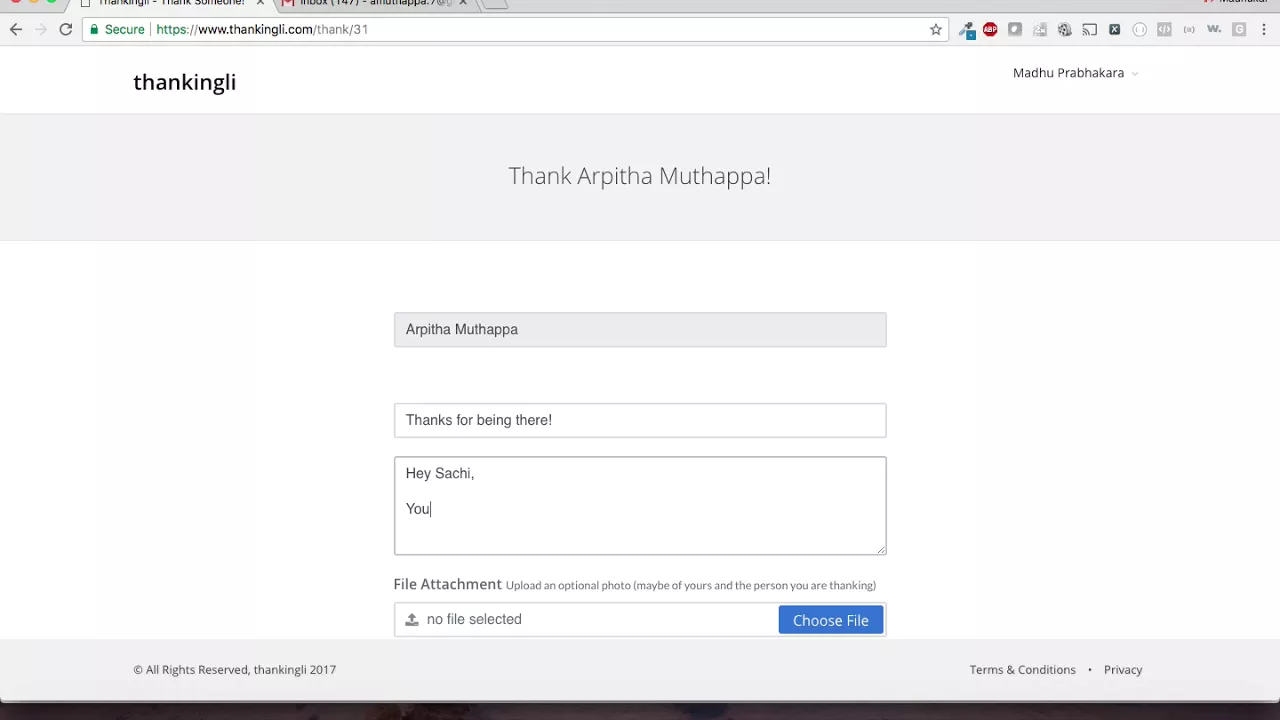Click the circular braces extension icon
The width and height of the screenshot is (1280, 720).
pos(1139,30)
